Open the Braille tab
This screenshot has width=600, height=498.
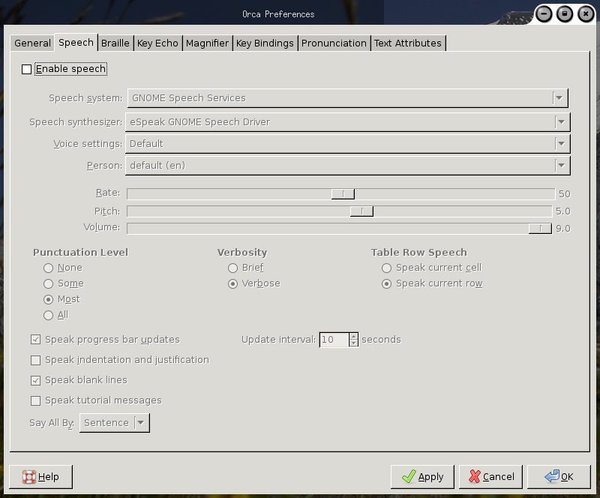point(115,43)
